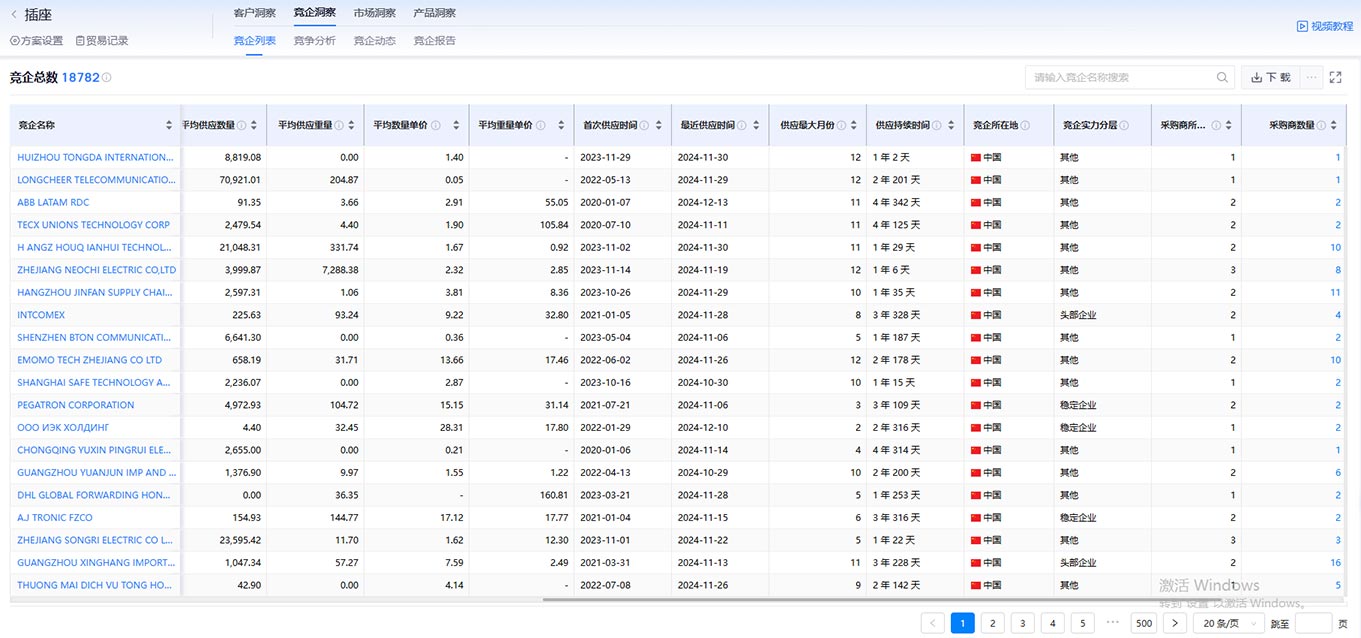The image size is (1361, 638).
Task: Toggle sort on 供应持续时间 column
Action: coord(949,126)
